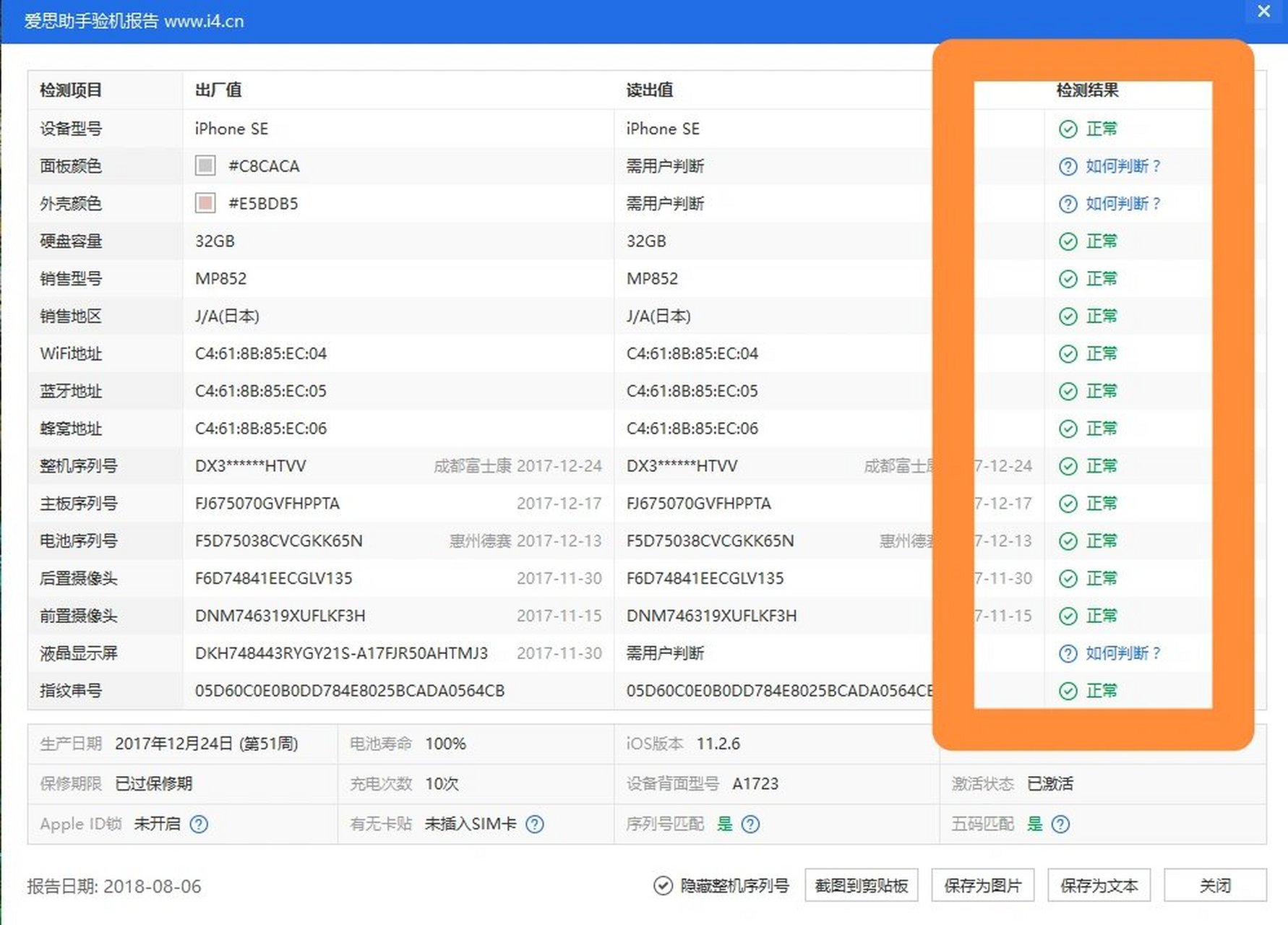Screen dimensions: 1288x925
Task: Toggle 隐藏整机序列号 checkbox
Action: (x=663, y=886)
